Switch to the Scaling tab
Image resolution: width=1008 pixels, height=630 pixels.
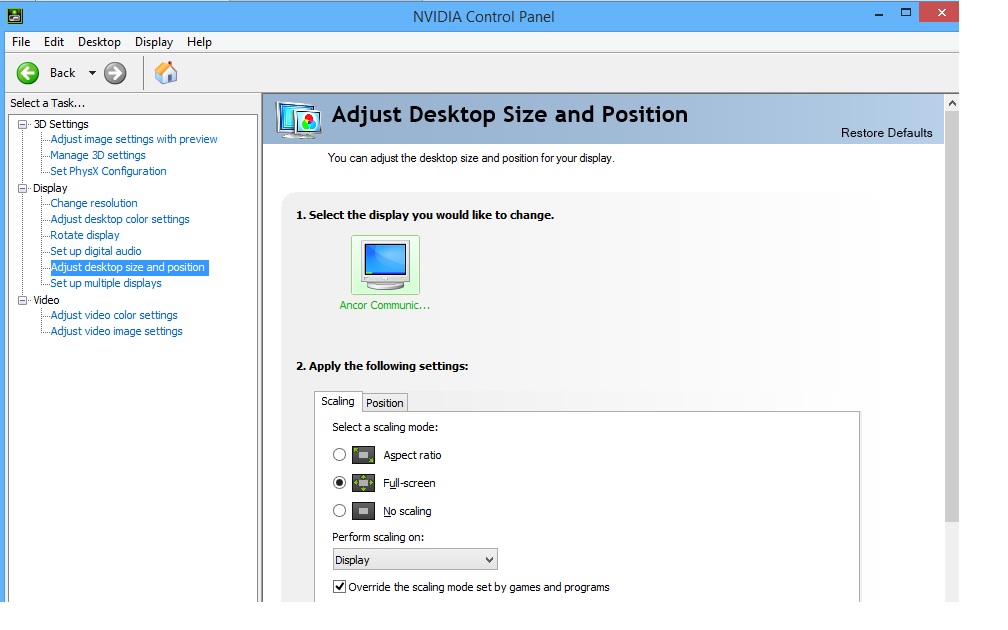coord(338,401)
